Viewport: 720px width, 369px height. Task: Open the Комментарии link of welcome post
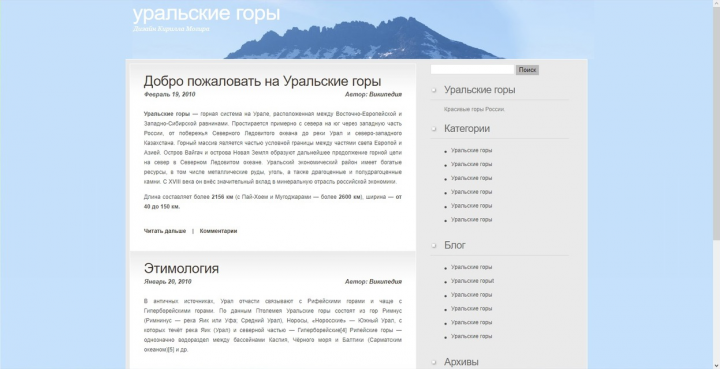coord(218,231)
